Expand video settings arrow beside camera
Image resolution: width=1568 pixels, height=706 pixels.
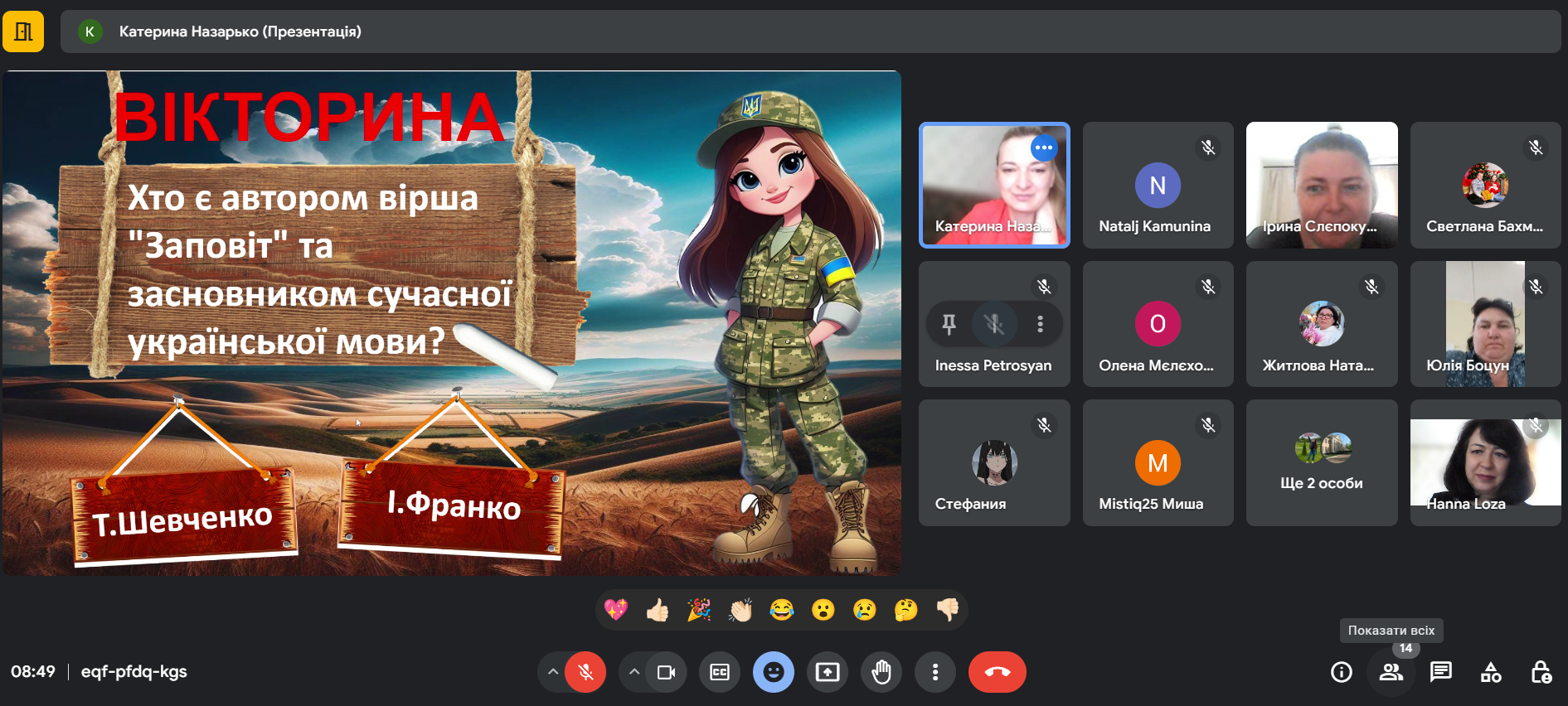634,672
